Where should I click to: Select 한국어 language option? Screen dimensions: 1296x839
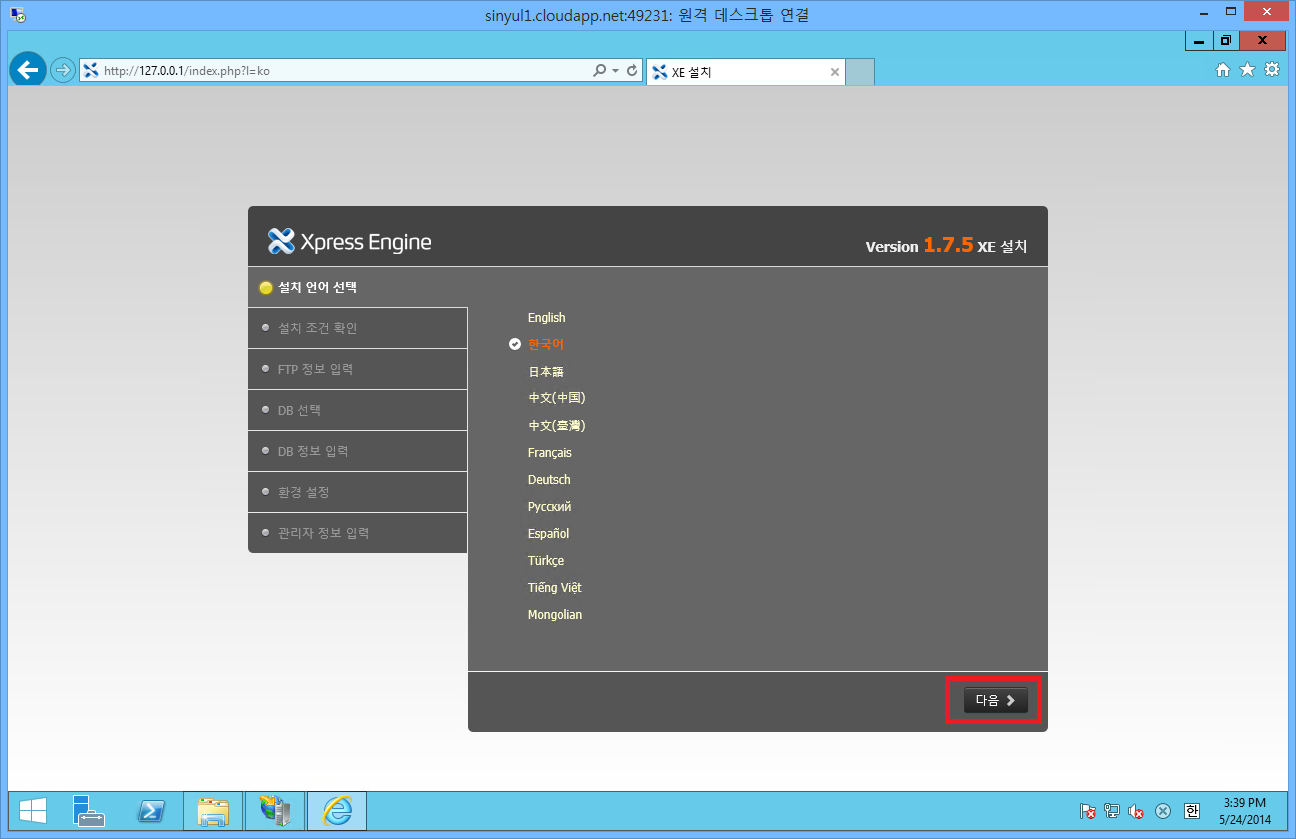[546, 344]
